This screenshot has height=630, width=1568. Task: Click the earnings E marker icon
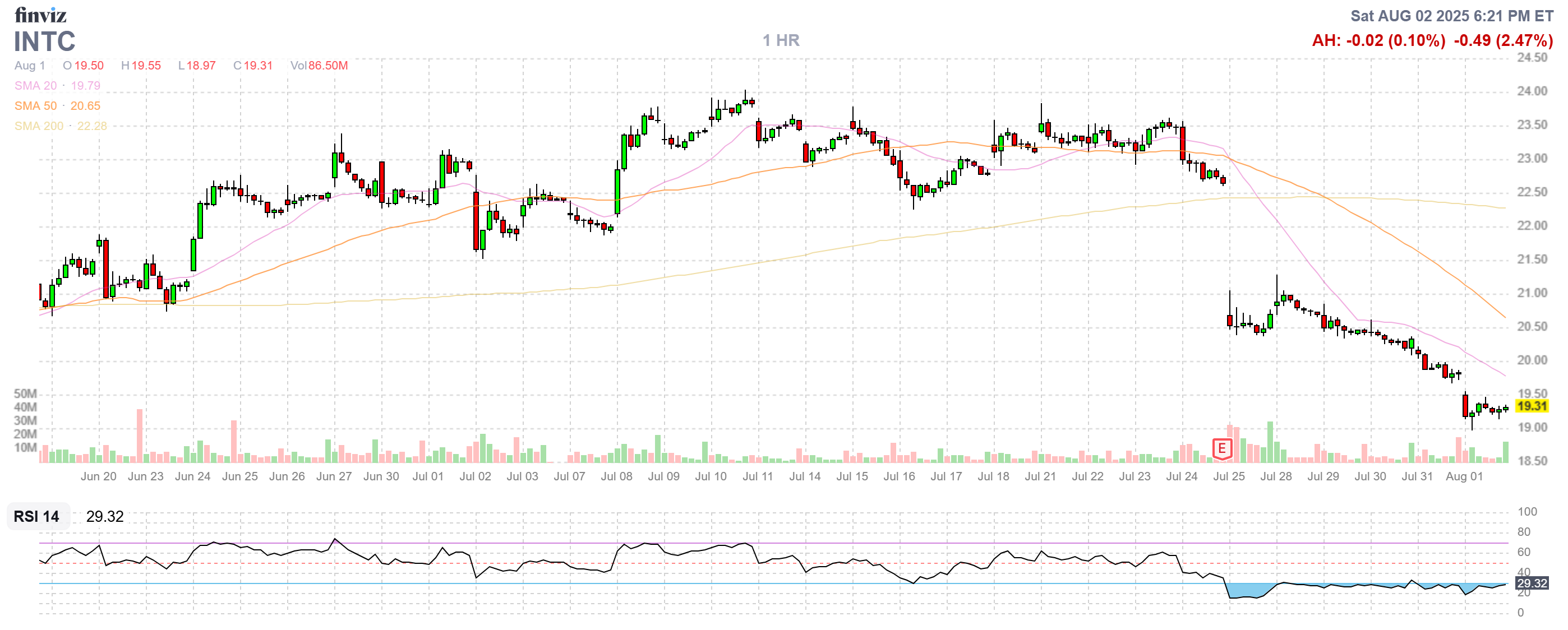[1221, 449]
